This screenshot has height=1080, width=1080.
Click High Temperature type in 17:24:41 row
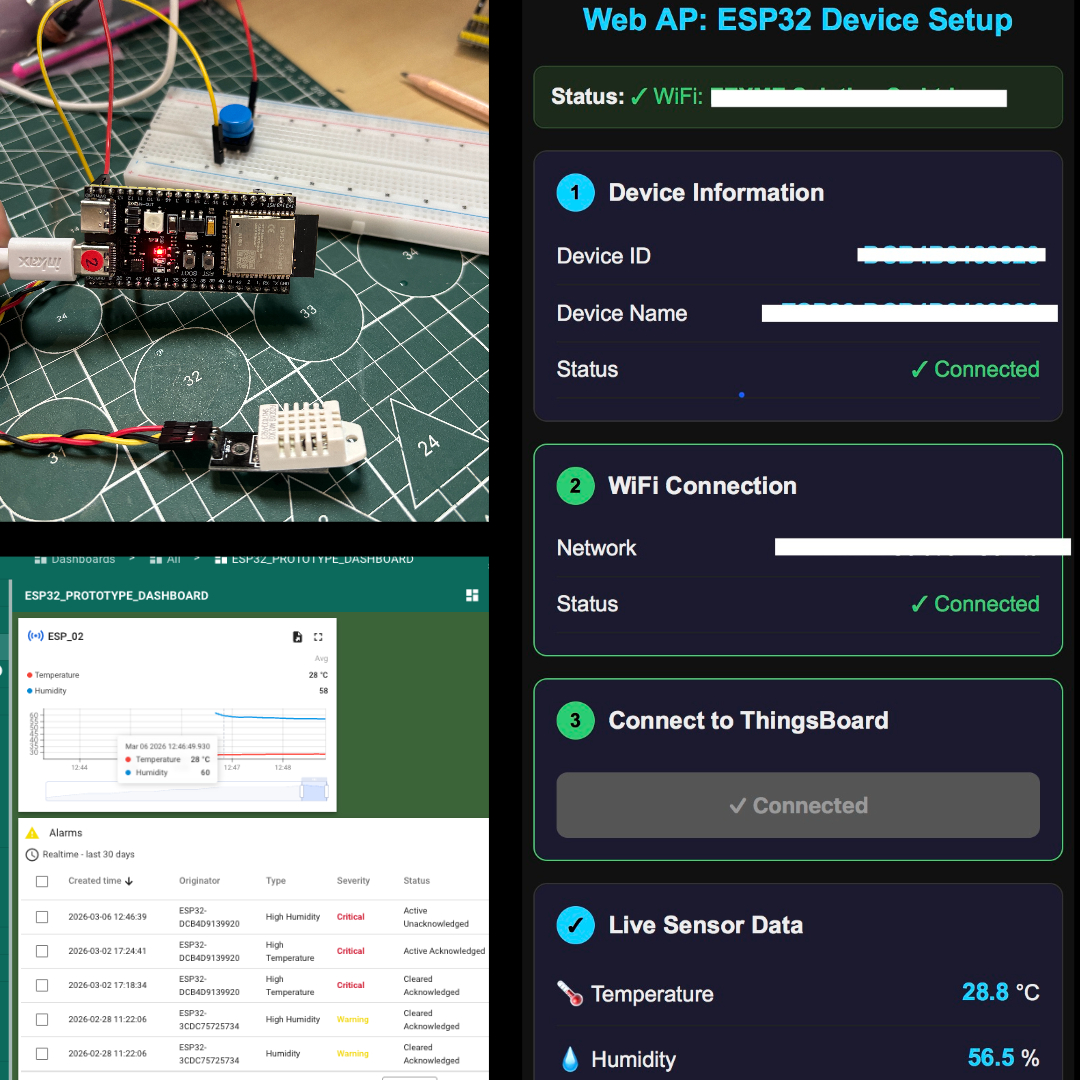coord(290,951)
